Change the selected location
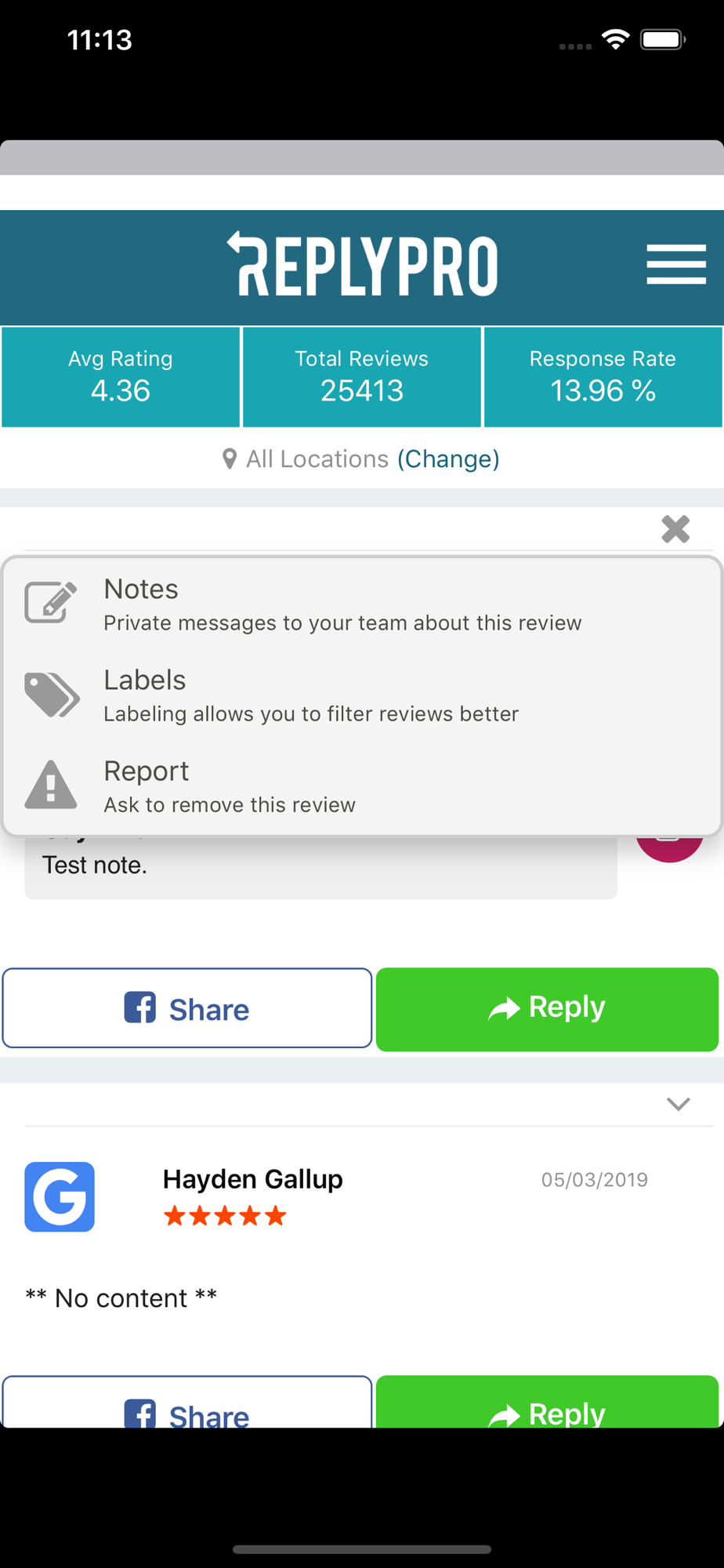Viewport: 724px width, 1568px height. tap(448, 459)
